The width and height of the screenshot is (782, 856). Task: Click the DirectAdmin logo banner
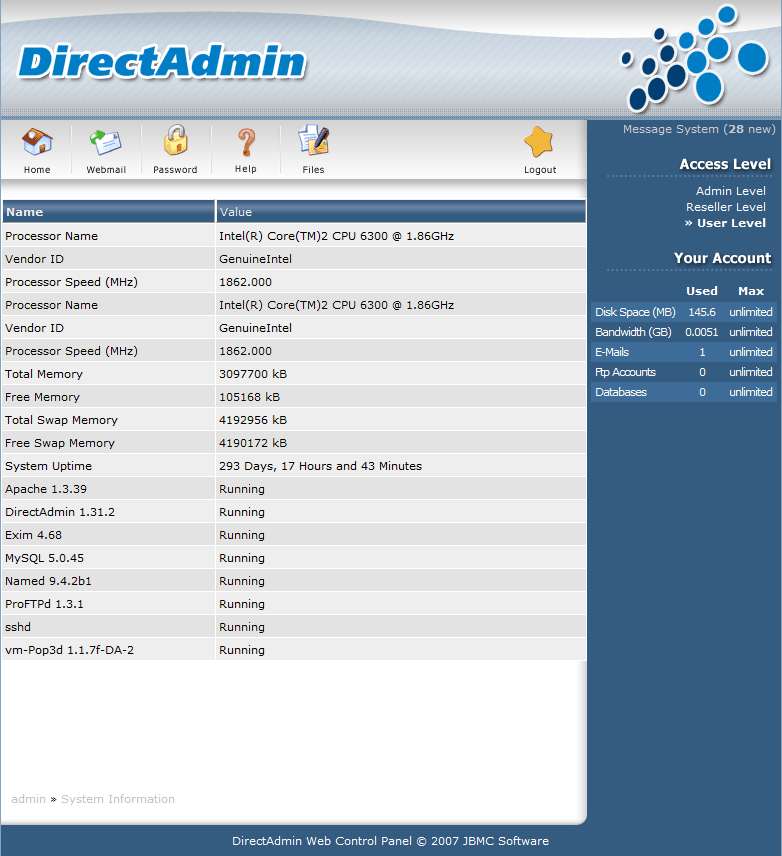click(x=162, y=61)
